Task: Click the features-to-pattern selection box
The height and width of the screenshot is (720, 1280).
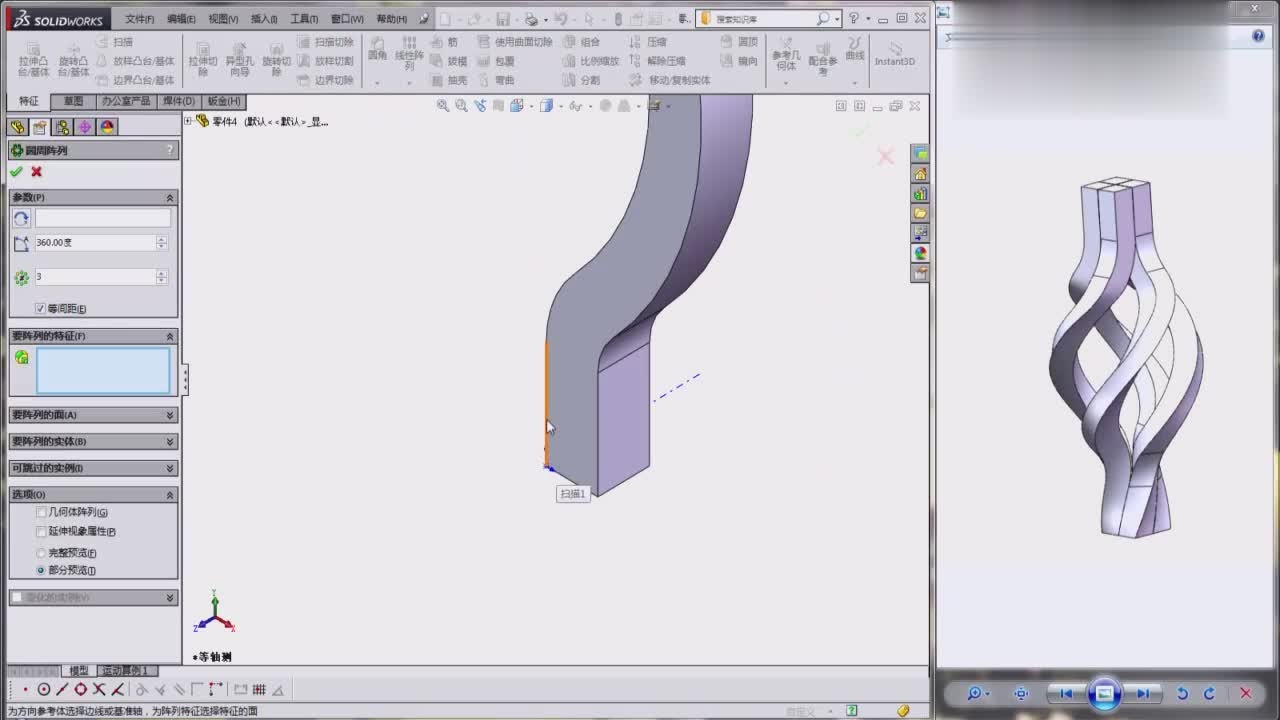Action: pos(103,371)
